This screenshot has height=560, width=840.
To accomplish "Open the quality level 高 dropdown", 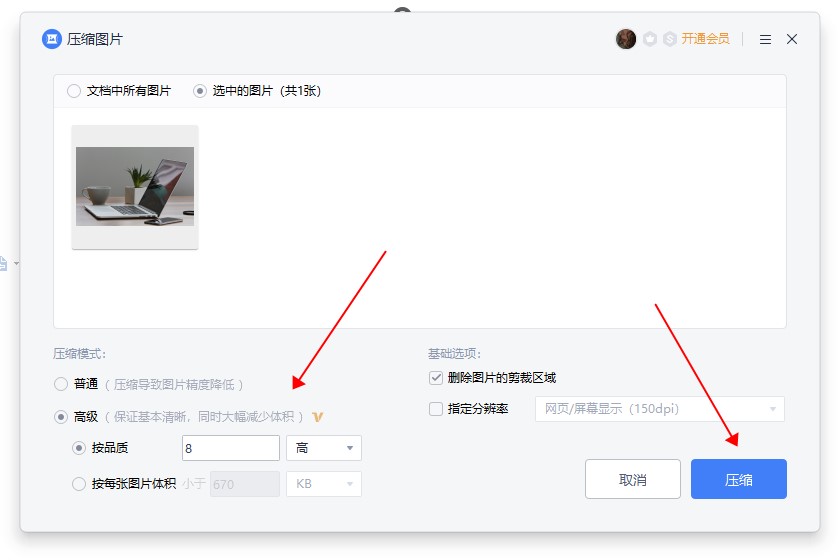I will point(323,449).
